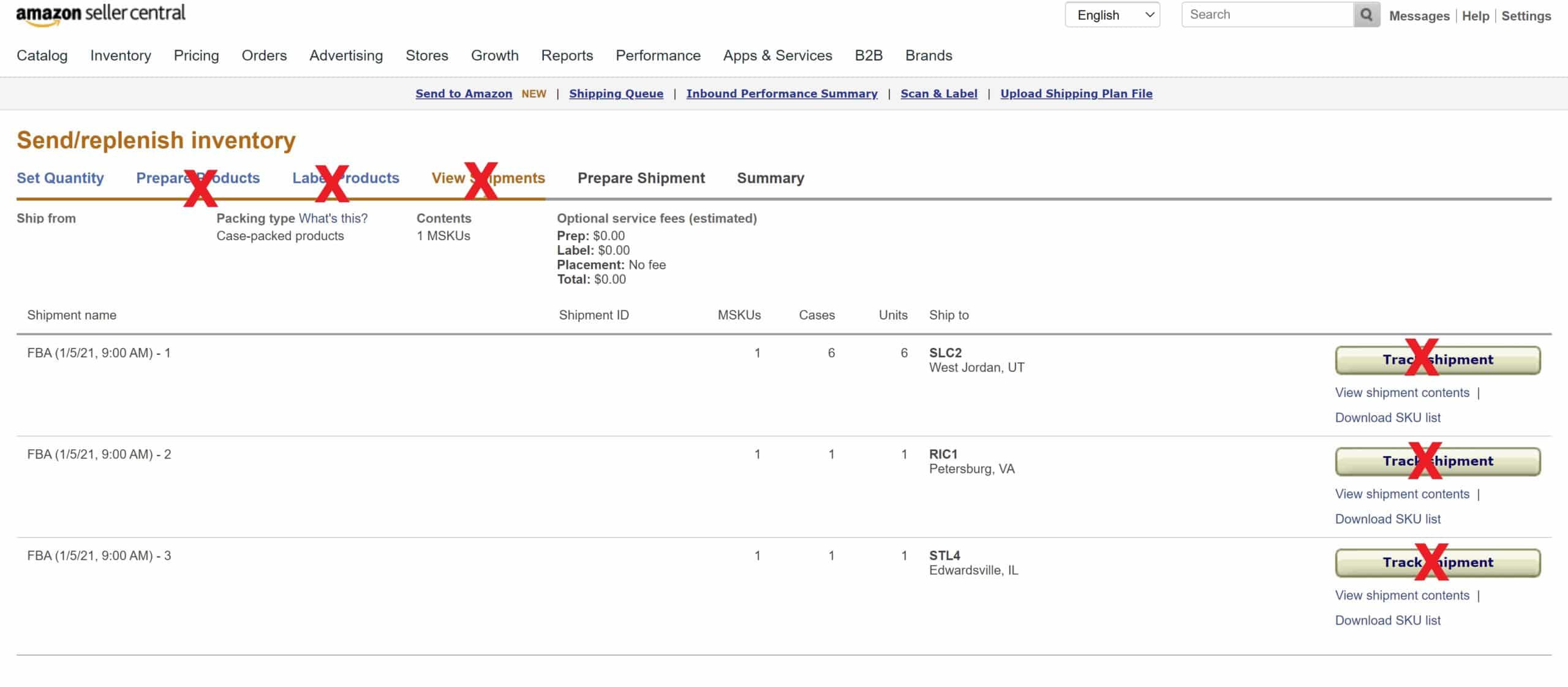Click the Ship to column header
The height and width of the screenshot is (687, 1568).
[x=949, y=315]
